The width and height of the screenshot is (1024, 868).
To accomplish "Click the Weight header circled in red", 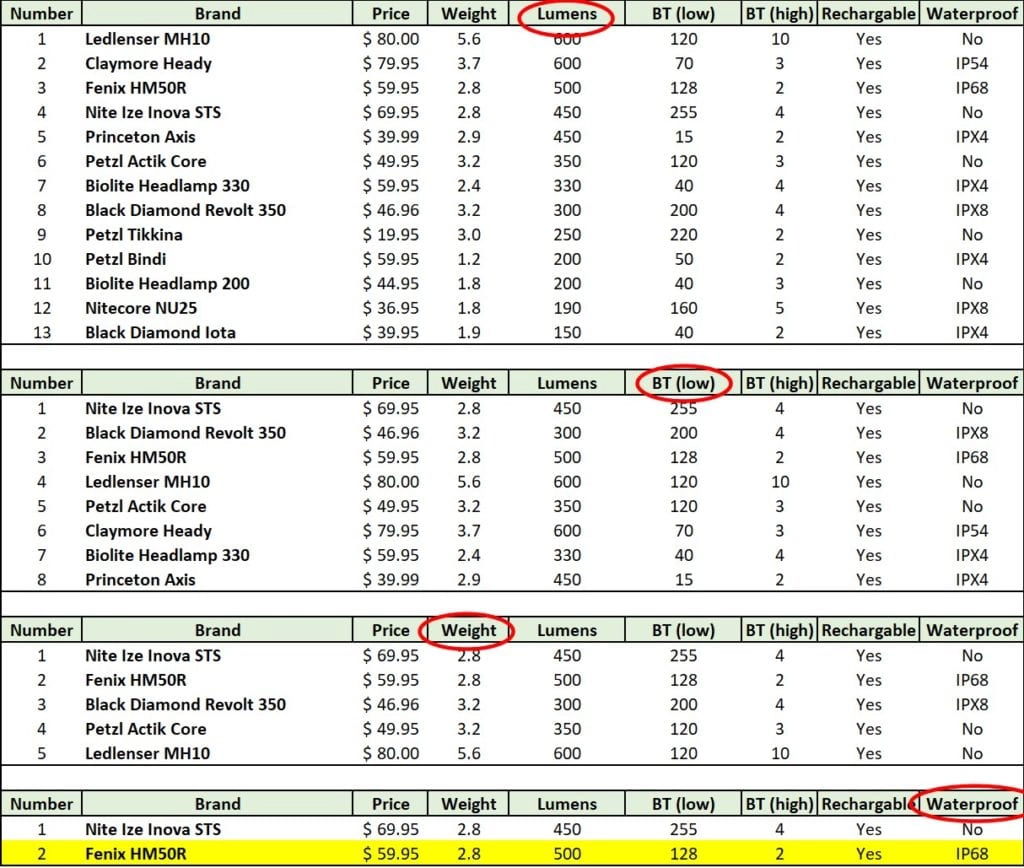I will [469, 630].
